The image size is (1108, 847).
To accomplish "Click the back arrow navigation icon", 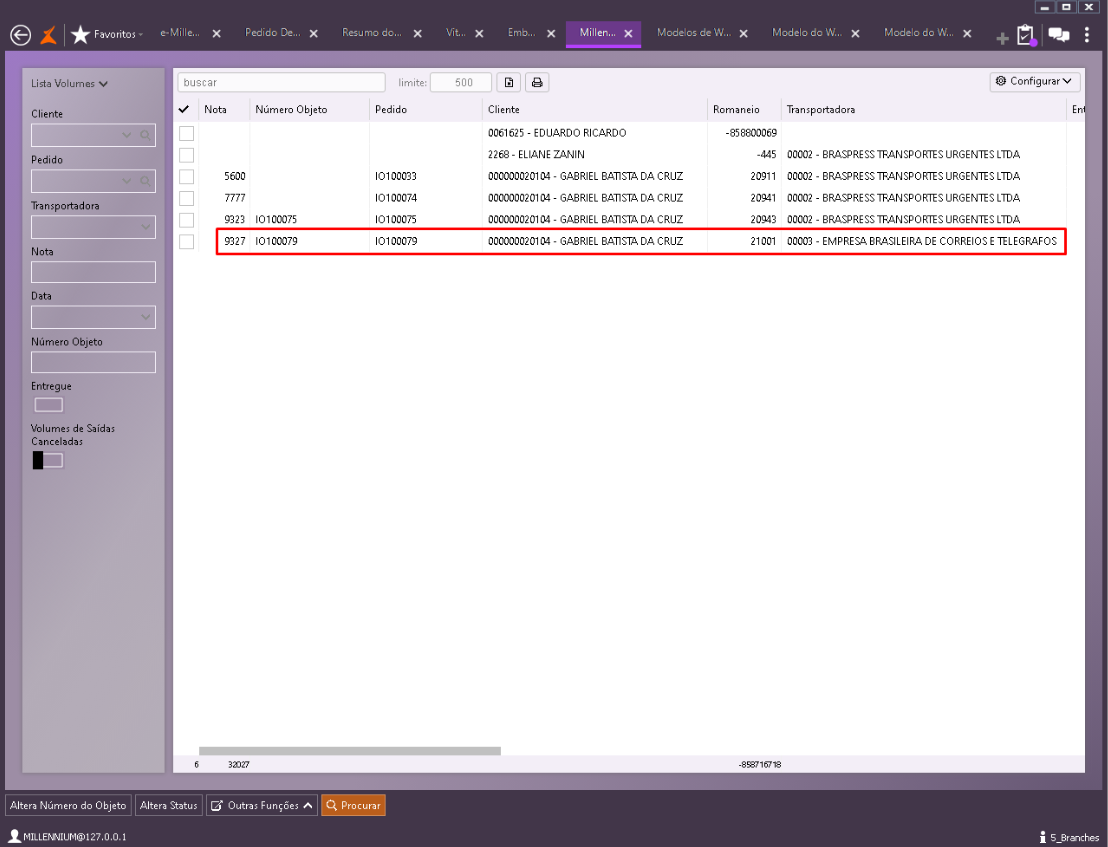I will [x=20, y=34].
